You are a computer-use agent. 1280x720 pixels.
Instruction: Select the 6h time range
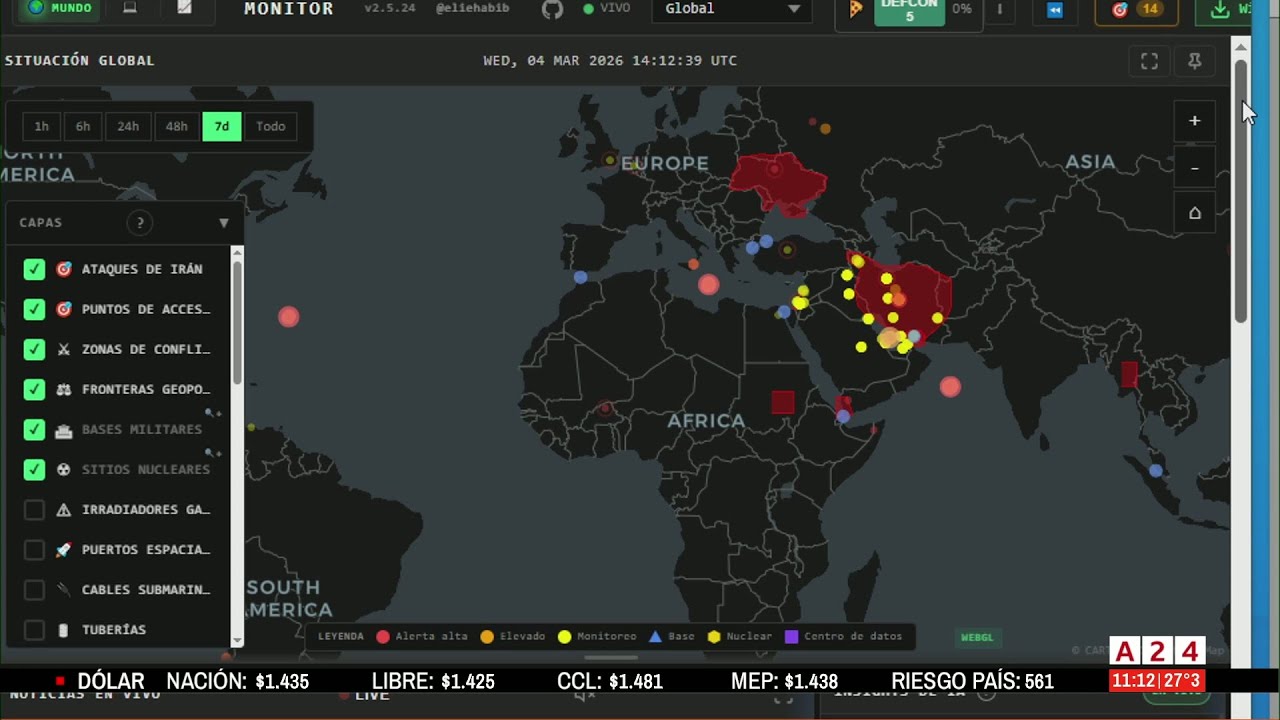83,126
